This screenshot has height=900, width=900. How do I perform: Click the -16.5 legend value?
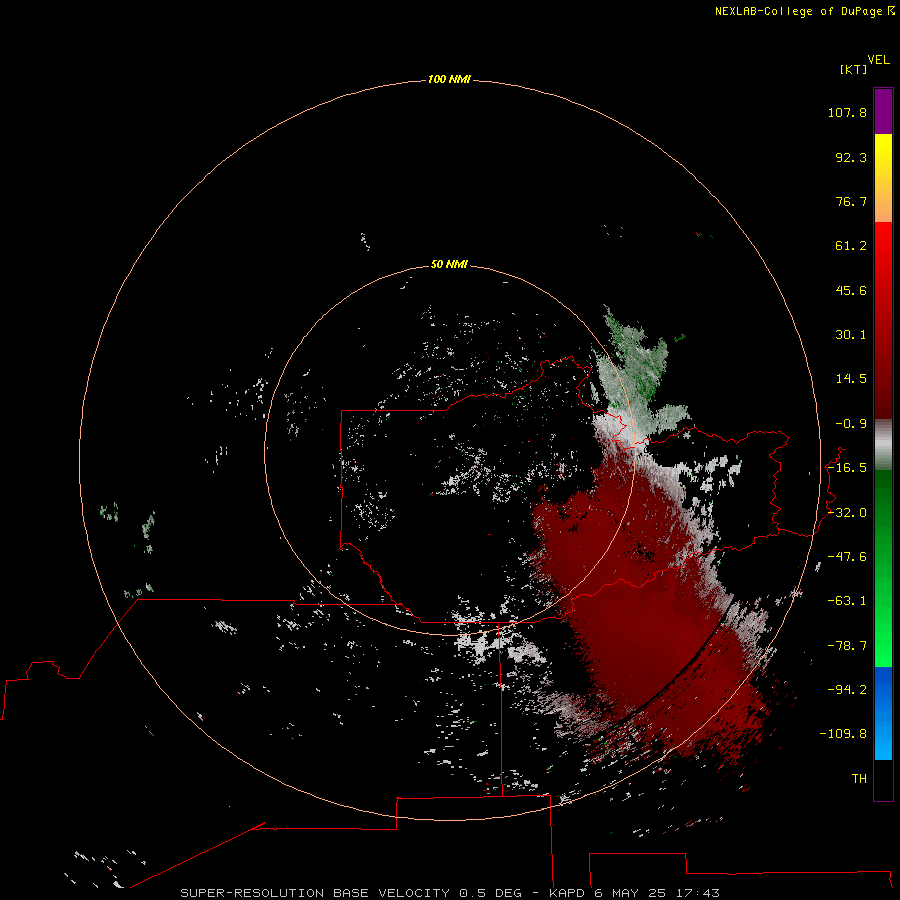pyautogui.click(x=847, y=468)
